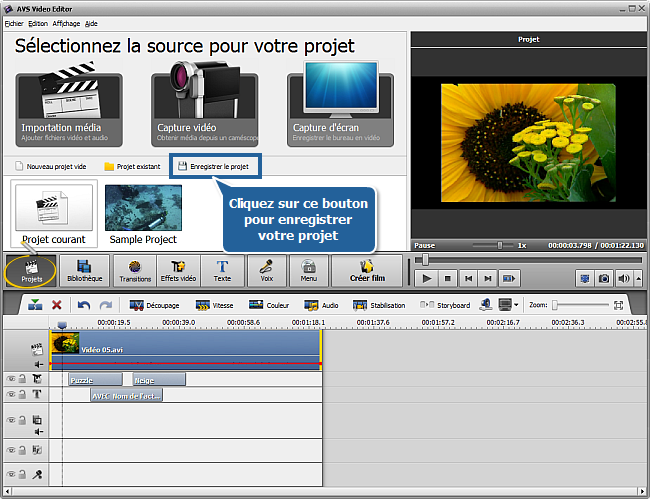Go to previous frame in preview
This screenshot has height=499, width=650.
[468, 279]
